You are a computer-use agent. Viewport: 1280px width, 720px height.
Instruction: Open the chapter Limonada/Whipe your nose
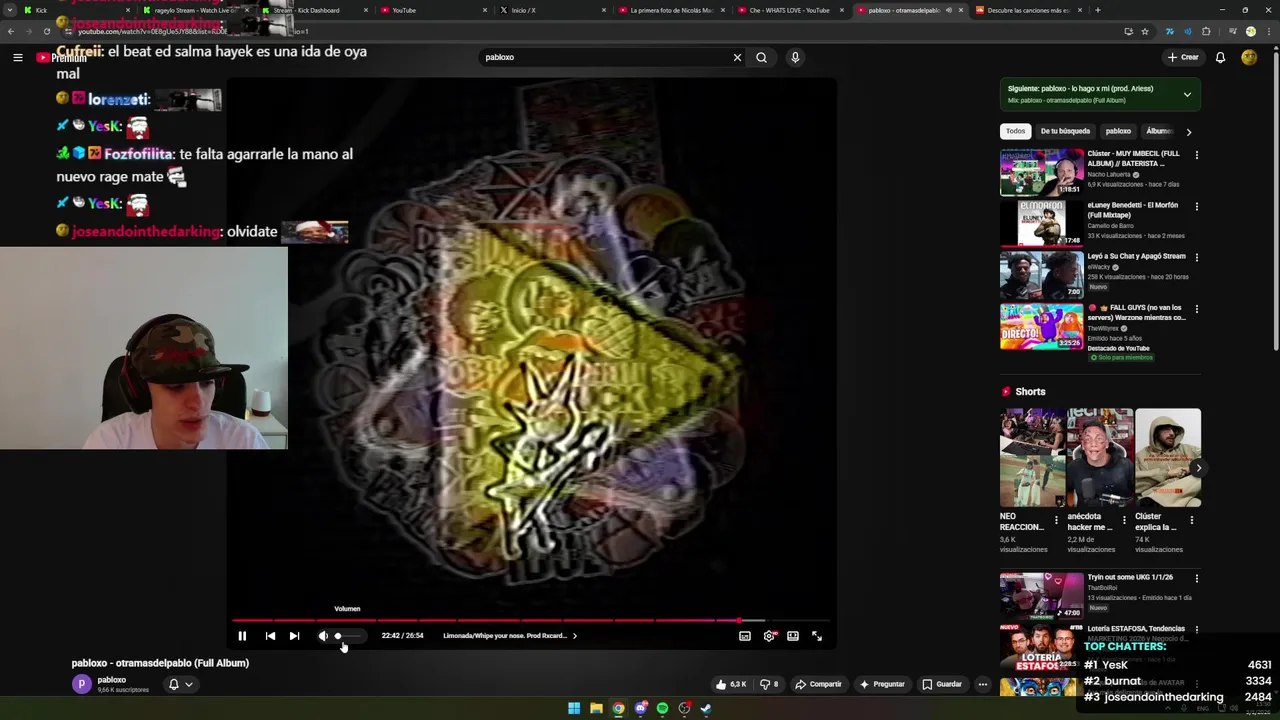pyautogui.click(x=510, y=636)
